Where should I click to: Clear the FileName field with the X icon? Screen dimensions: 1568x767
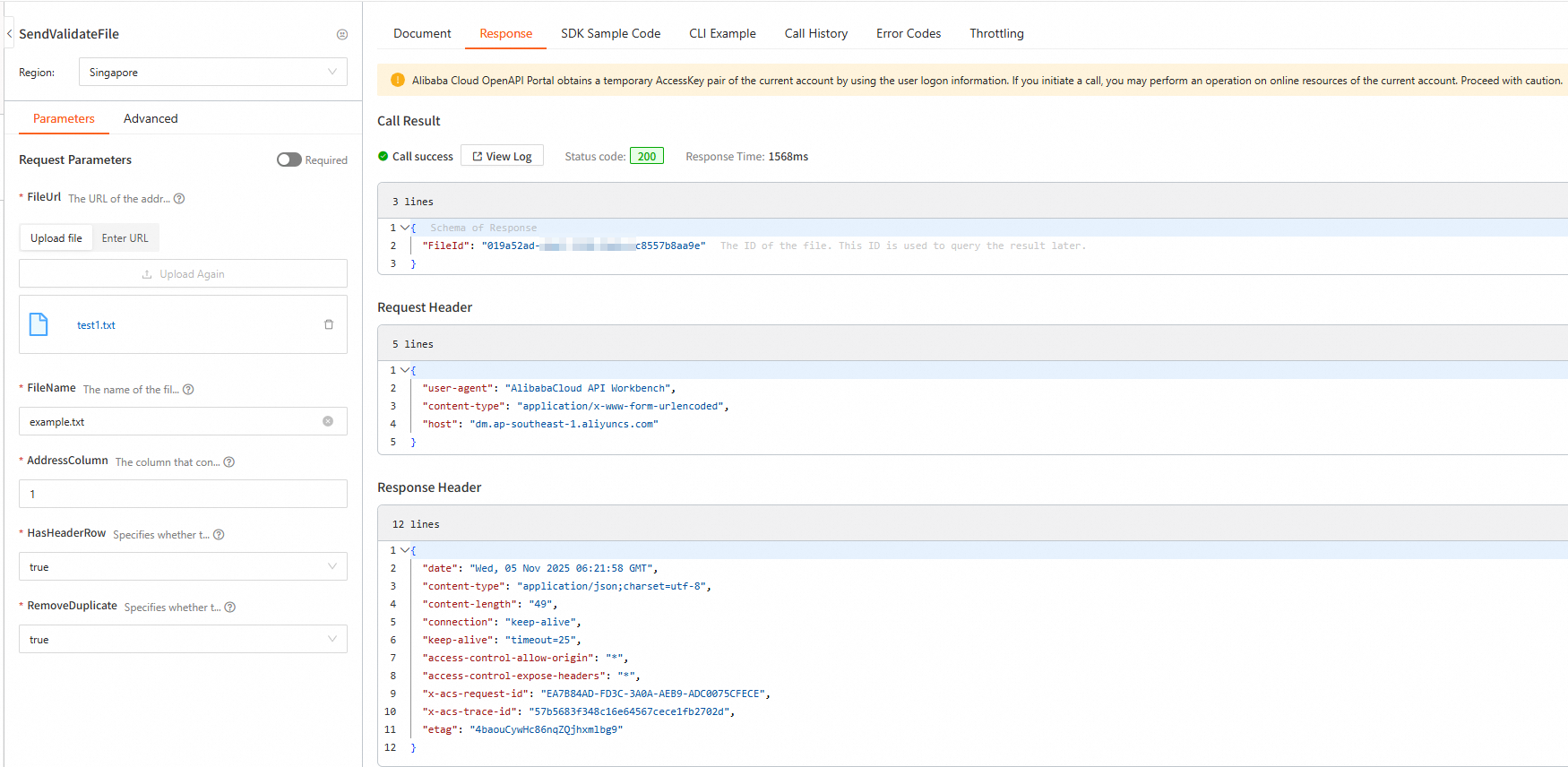(x=328, y=421)
